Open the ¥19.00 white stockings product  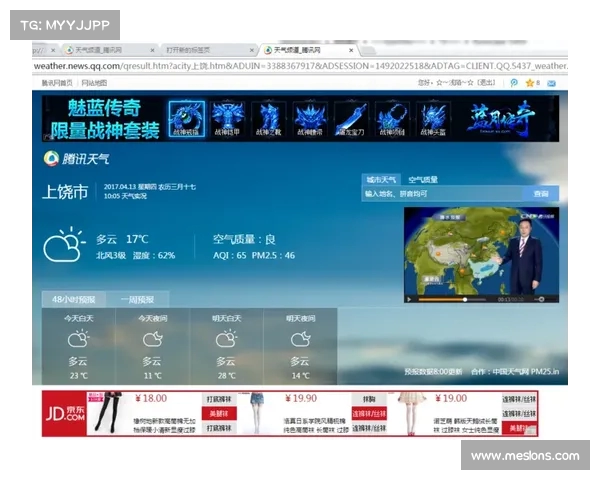411,413
